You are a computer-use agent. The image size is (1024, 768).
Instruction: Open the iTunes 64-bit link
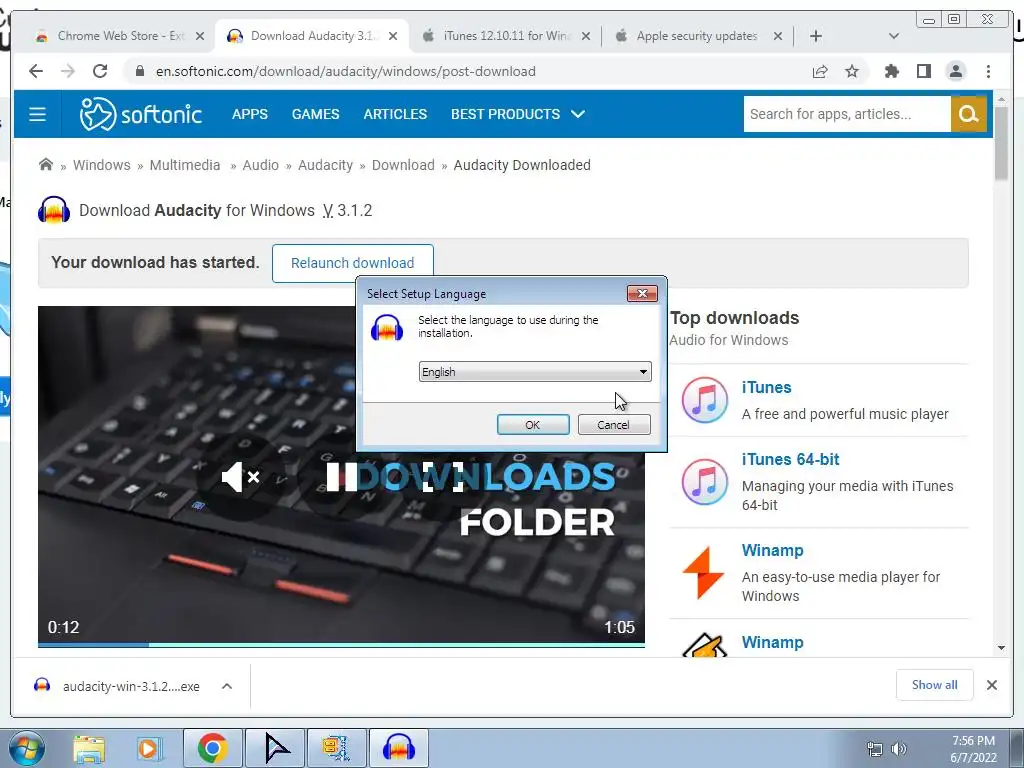pos(790,459)
